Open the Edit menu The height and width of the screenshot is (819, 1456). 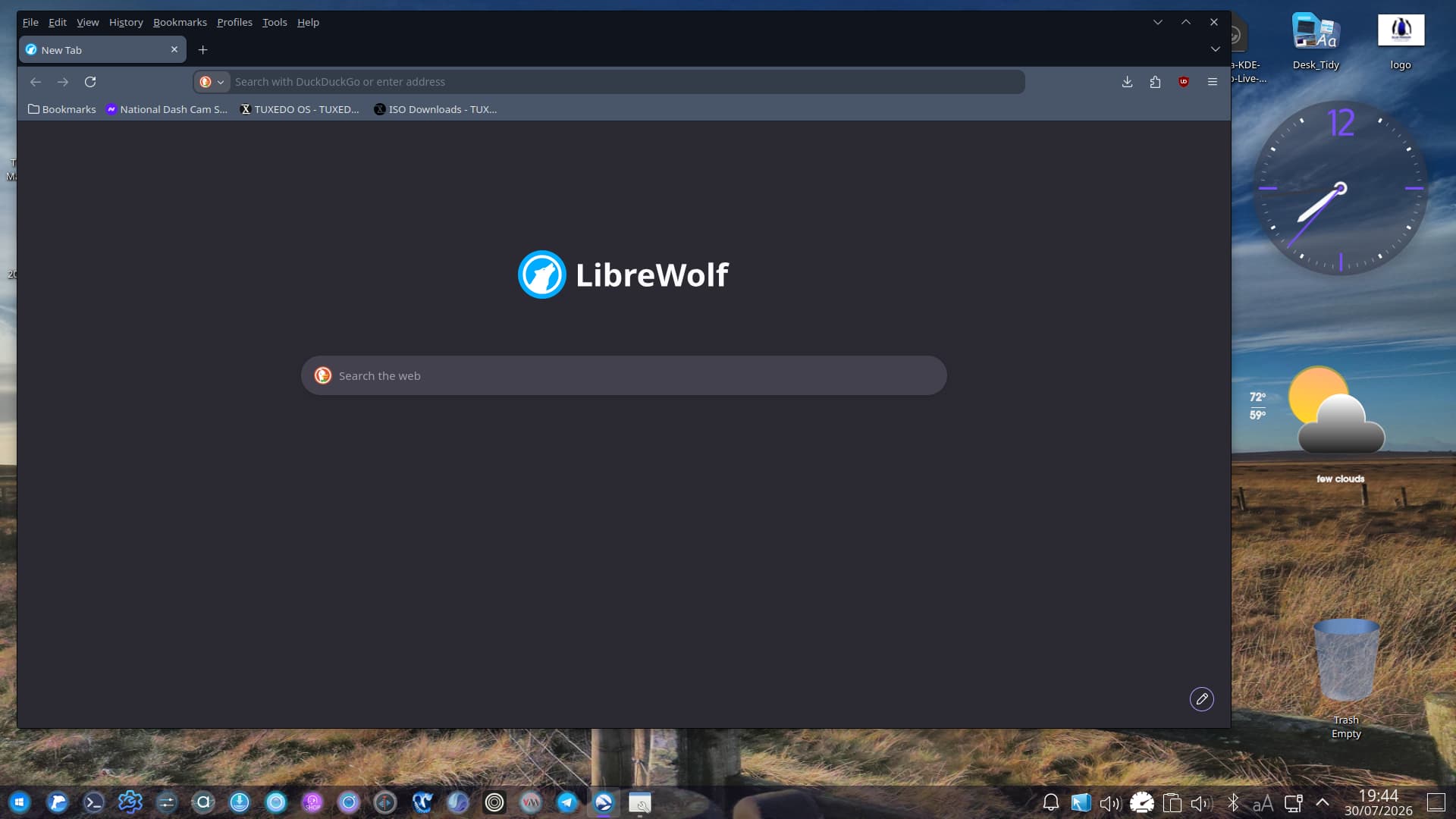[x=58, y=22]
